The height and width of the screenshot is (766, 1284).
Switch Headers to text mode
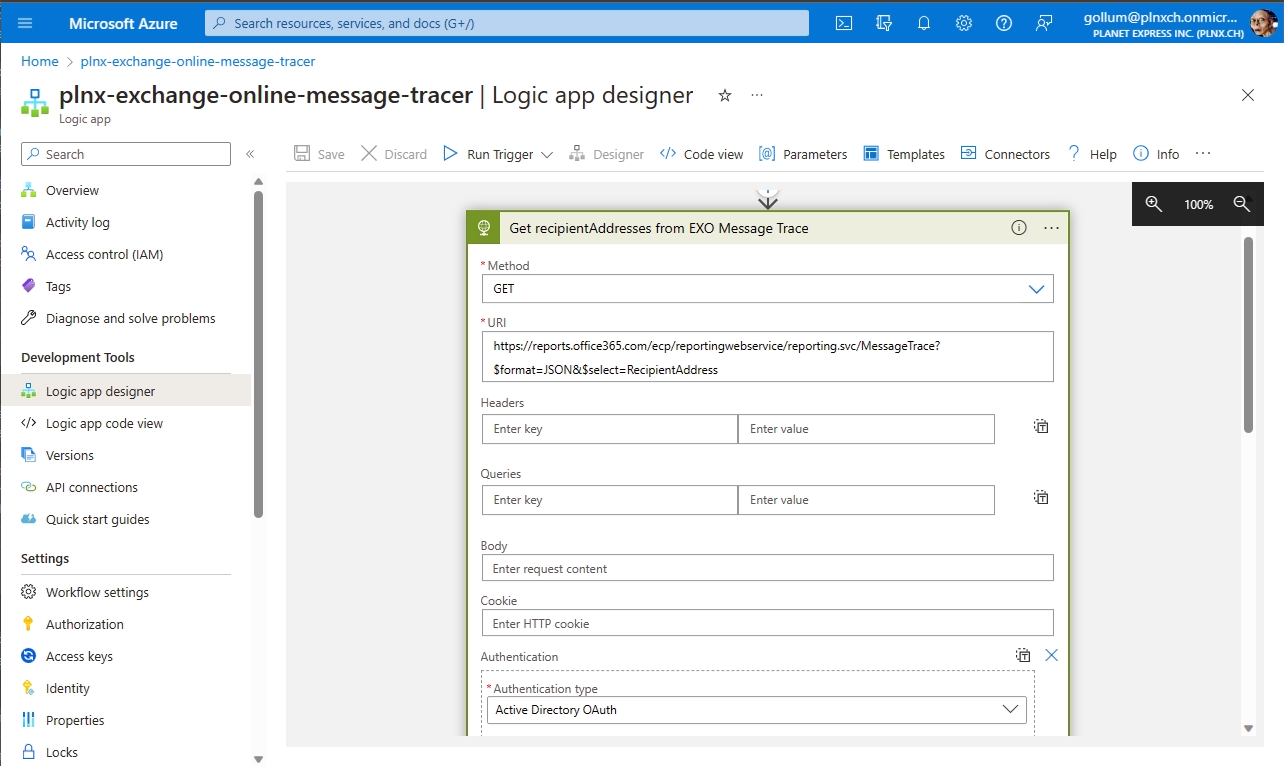1040,426
